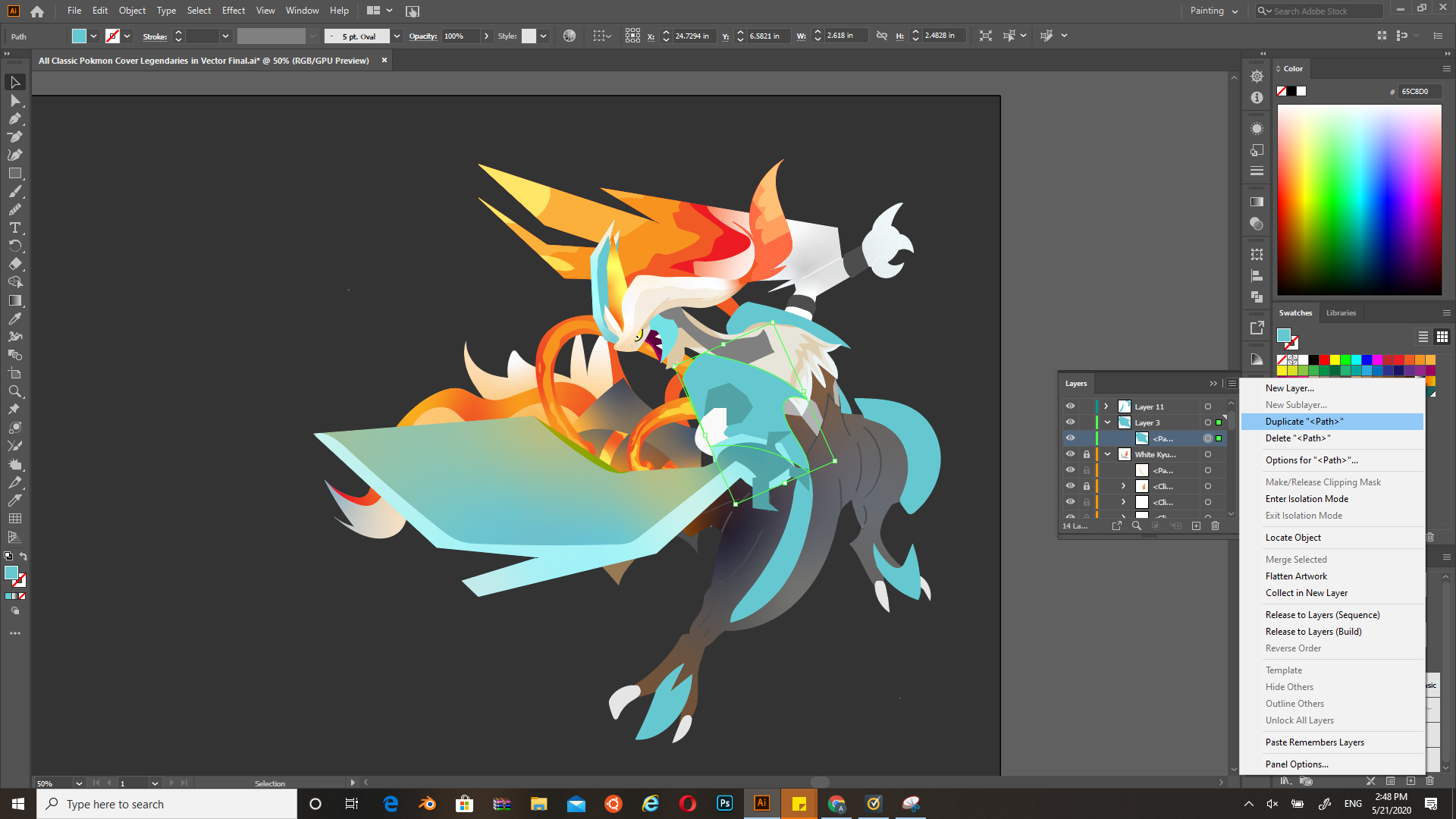Choose Panel Options... in Layers menu
The image size is (1456, 819).
tap(1332, 764)
